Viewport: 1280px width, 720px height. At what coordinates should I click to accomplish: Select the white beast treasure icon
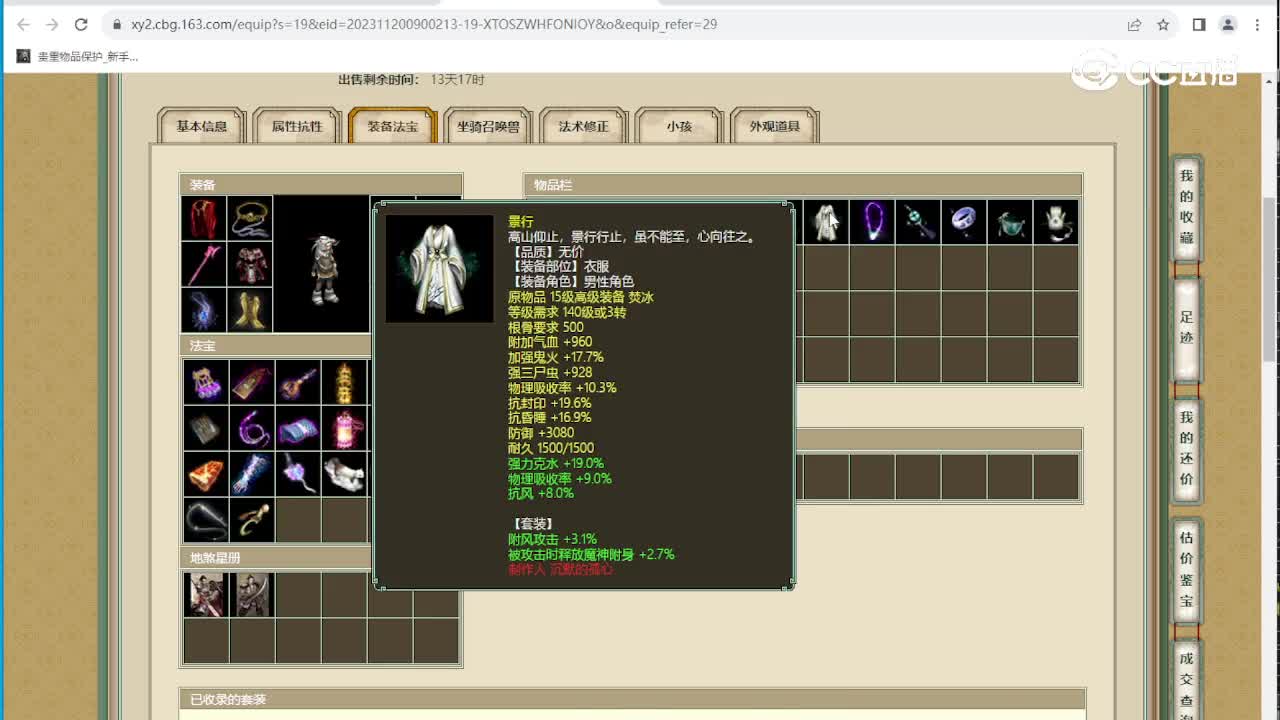(x=344, y=474)
